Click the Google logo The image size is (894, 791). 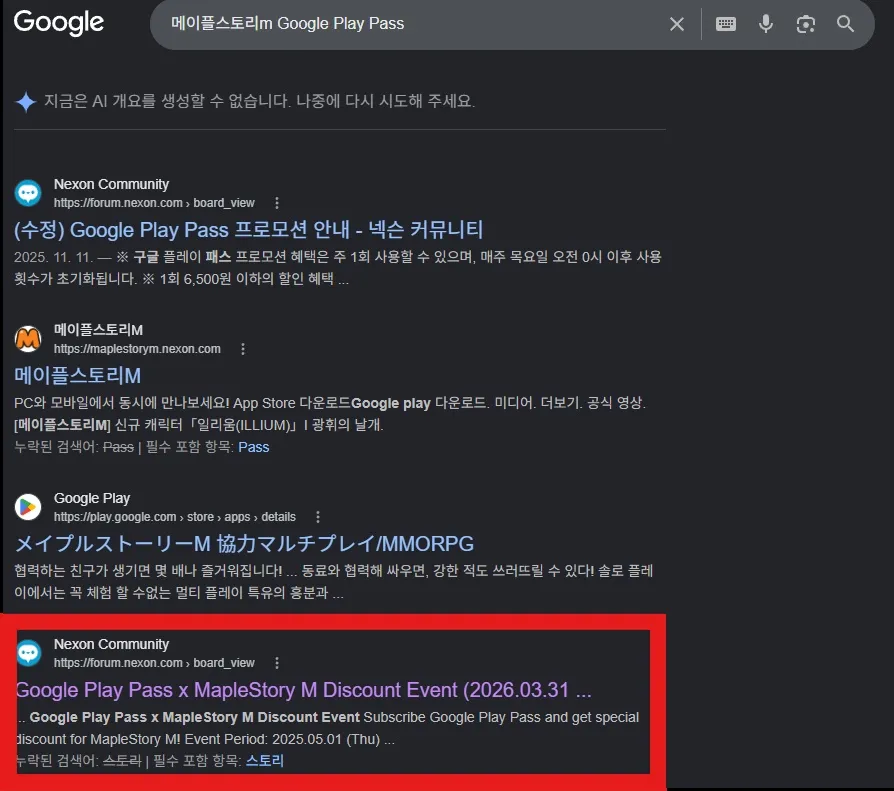[x=59, y=23]
